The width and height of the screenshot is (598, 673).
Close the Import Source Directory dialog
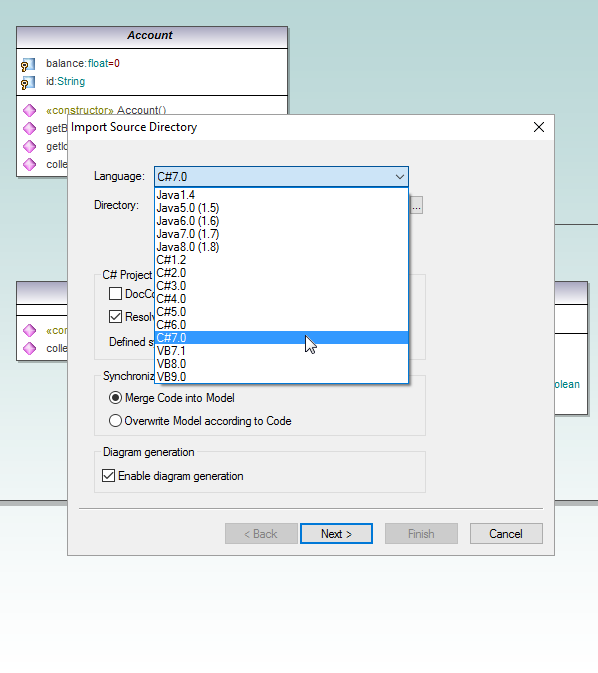click(x=539, y=127)
